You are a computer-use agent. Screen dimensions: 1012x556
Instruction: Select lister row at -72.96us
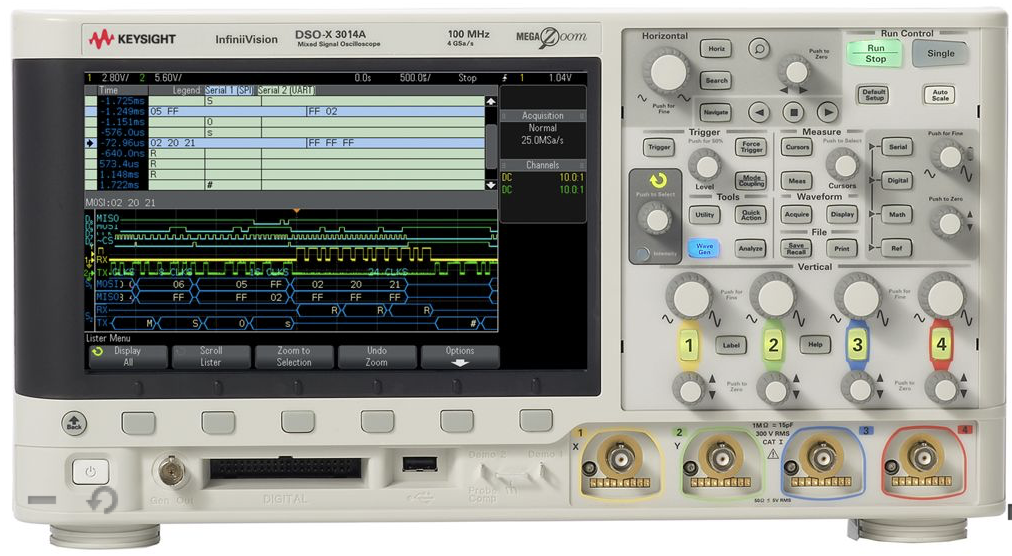pyautogui.click(x=285, y=143)
